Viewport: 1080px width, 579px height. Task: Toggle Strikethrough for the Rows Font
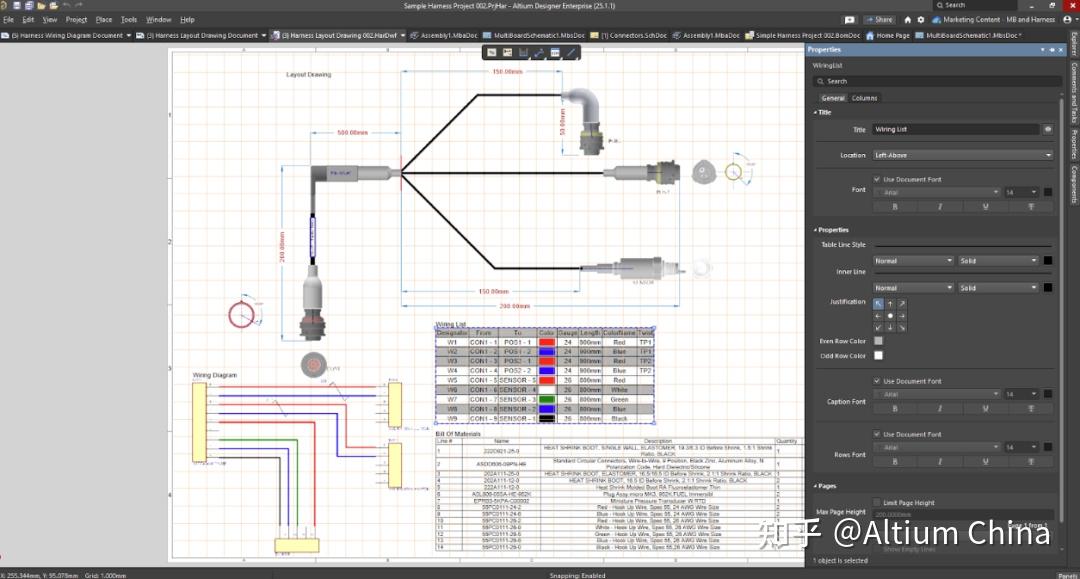tap(1031, 462)
